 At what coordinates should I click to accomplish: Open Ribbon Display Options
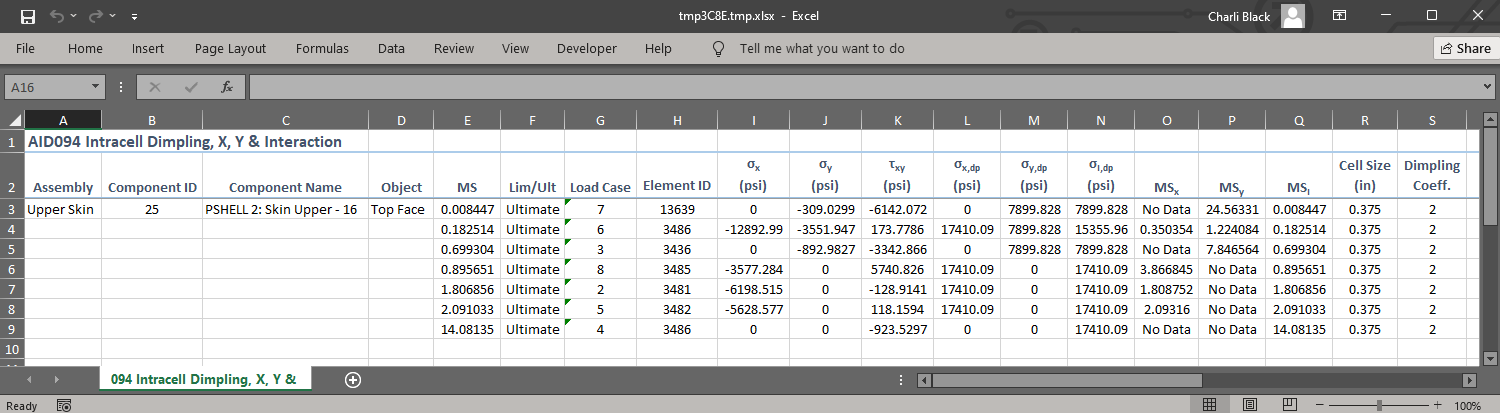tap(1339, 16)
